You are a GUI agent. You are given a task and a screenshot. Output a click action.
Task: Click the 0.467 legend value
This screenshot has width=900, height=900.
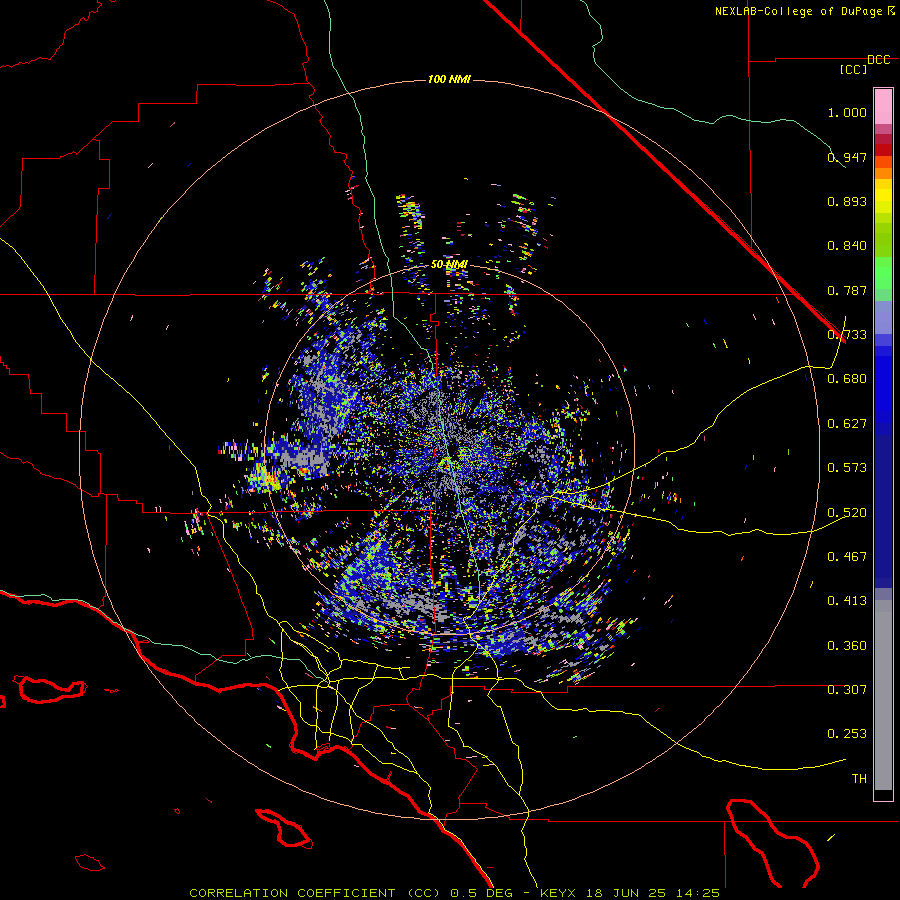pyautogui.click(x=847, y=556)
